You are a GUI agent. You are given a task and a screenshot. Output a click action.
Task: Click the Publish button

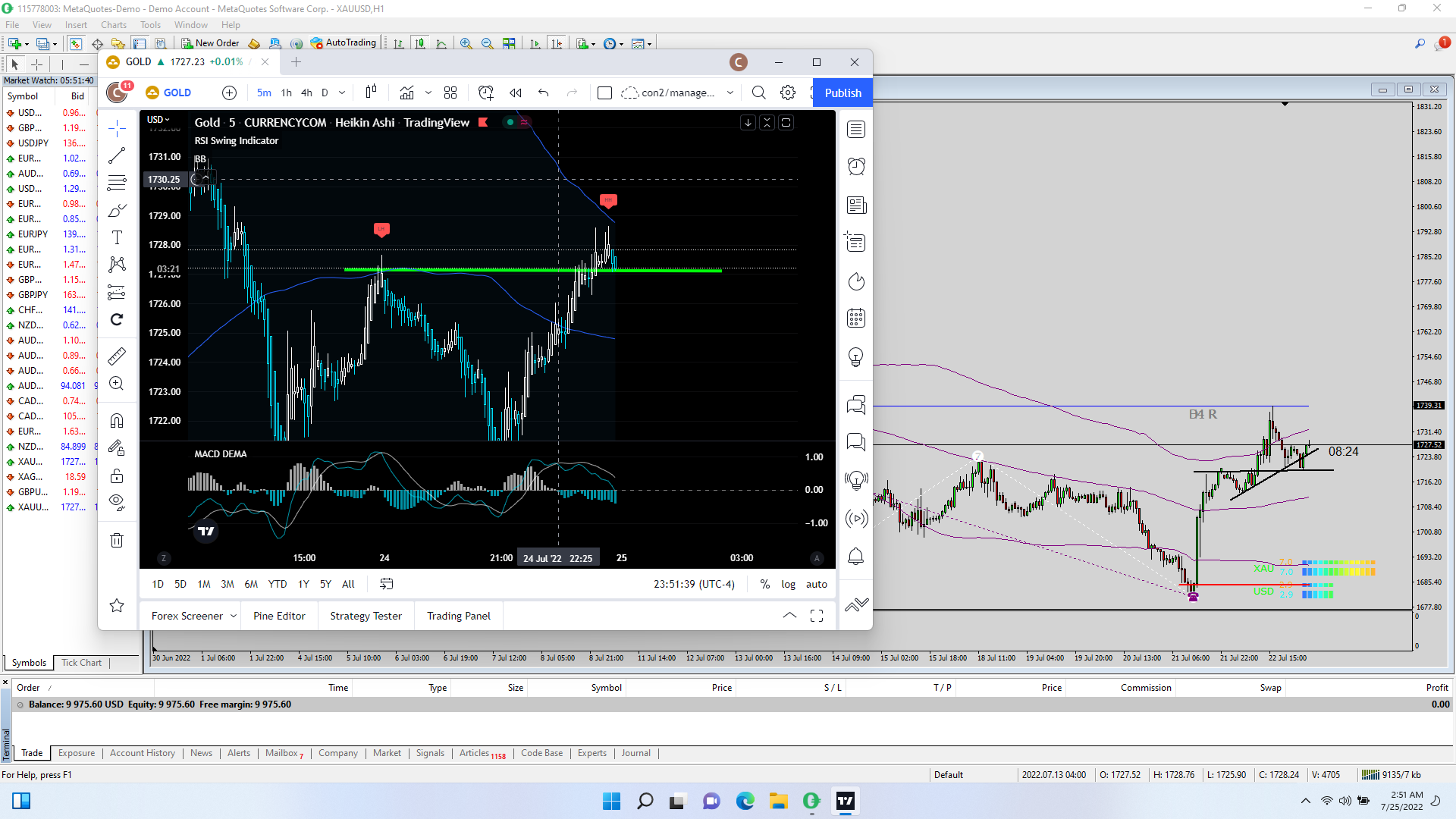843,93
